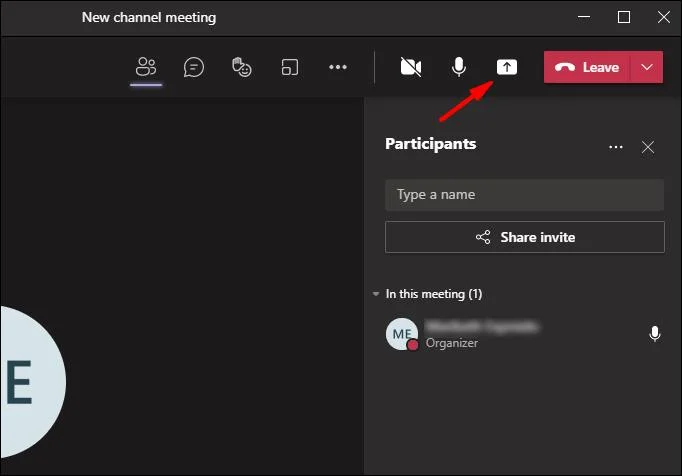Close the Participants panel

tap(648, 147)
